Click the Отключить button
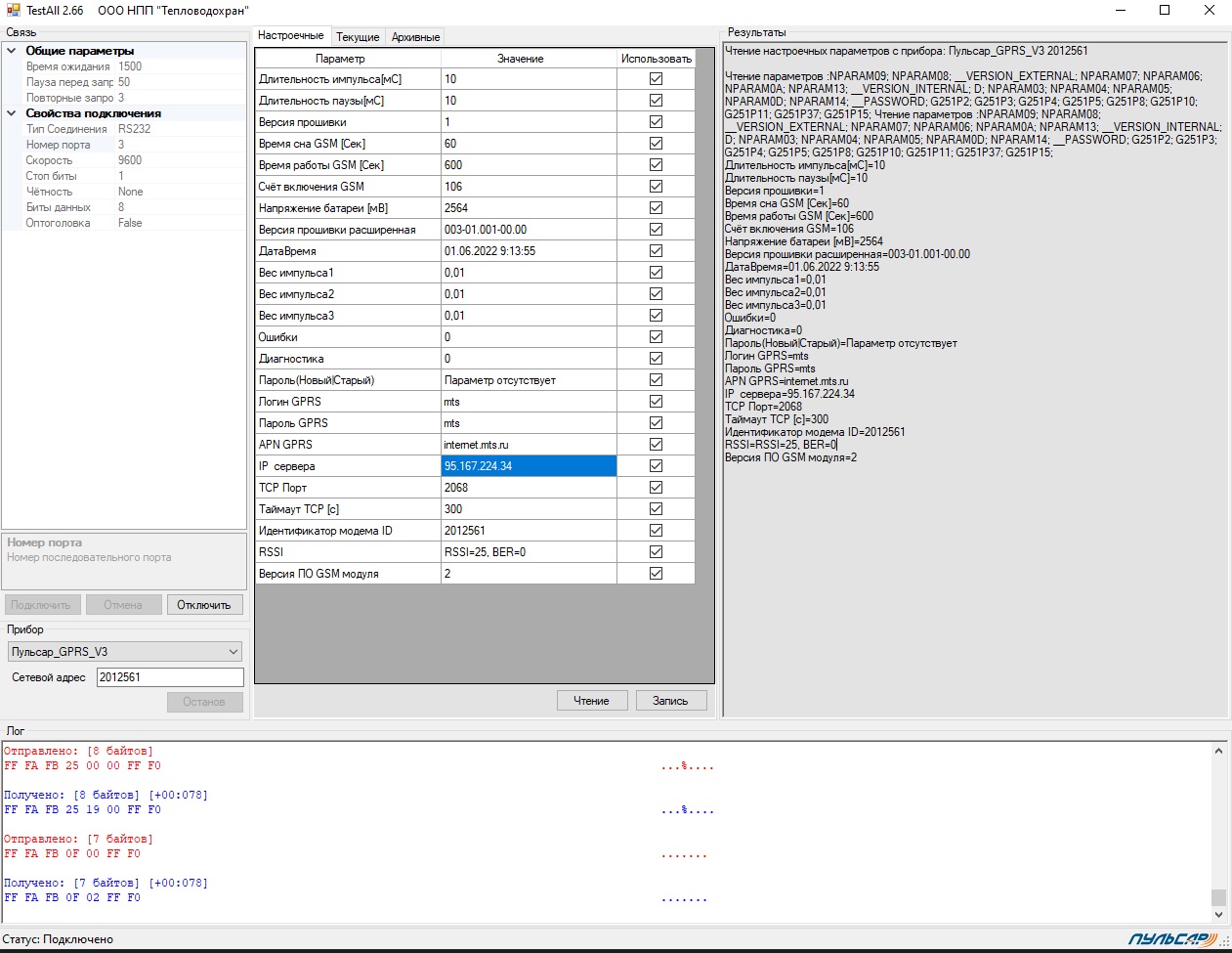This screenshot has height=953, width=1232. click(x=204, y=605)
